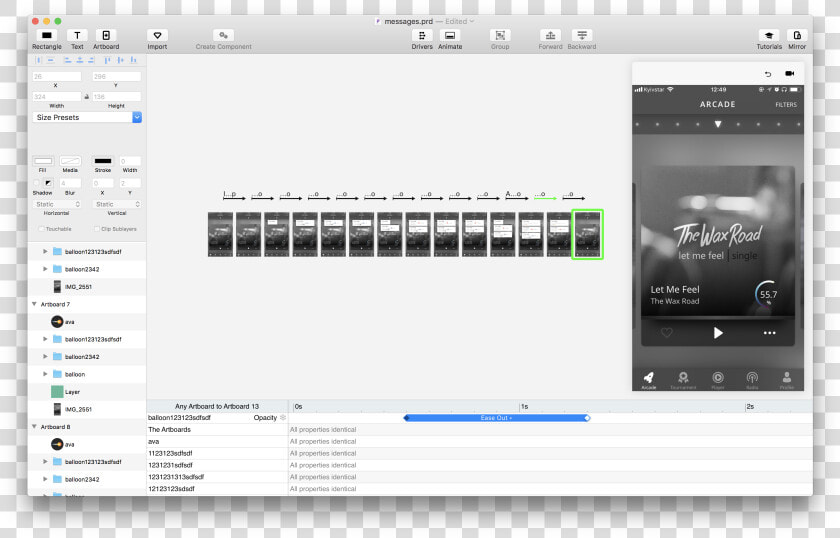Select the green-outlined last artboard thumbnail
Viewport: 840px width, 538px height.
587,234
